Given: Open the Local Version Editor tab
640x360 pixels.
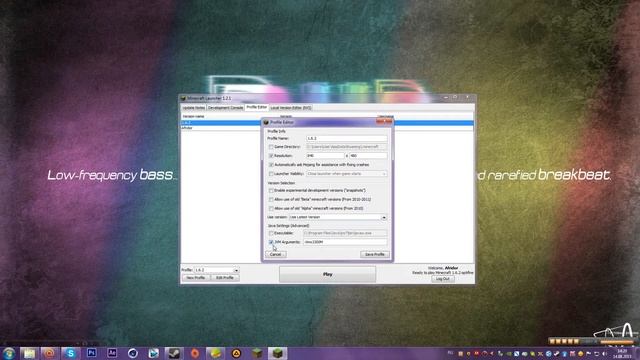Looking at the screenshot, I should [291, 108].
